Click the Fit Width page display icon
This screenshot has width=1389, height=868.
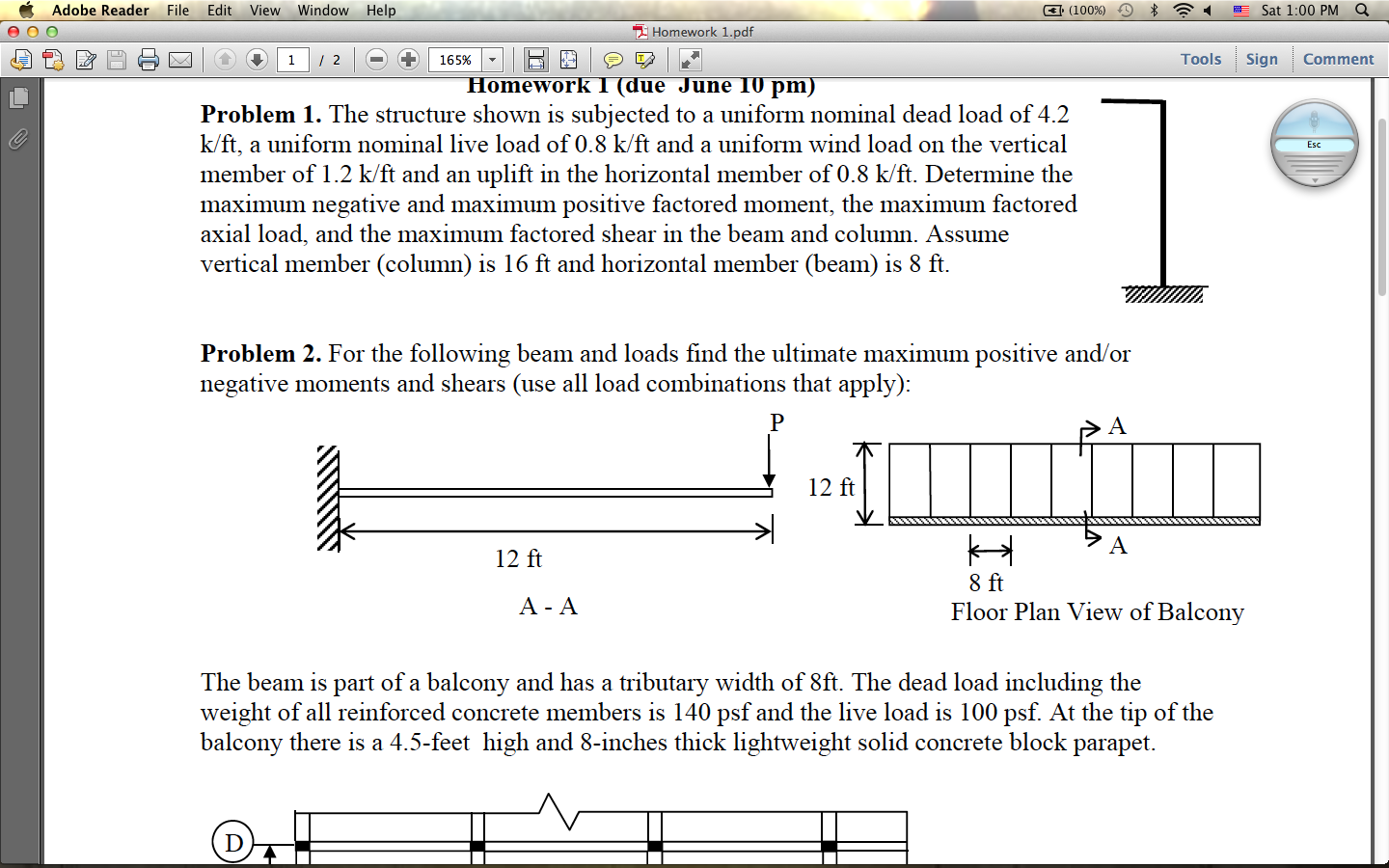[533, 59]
